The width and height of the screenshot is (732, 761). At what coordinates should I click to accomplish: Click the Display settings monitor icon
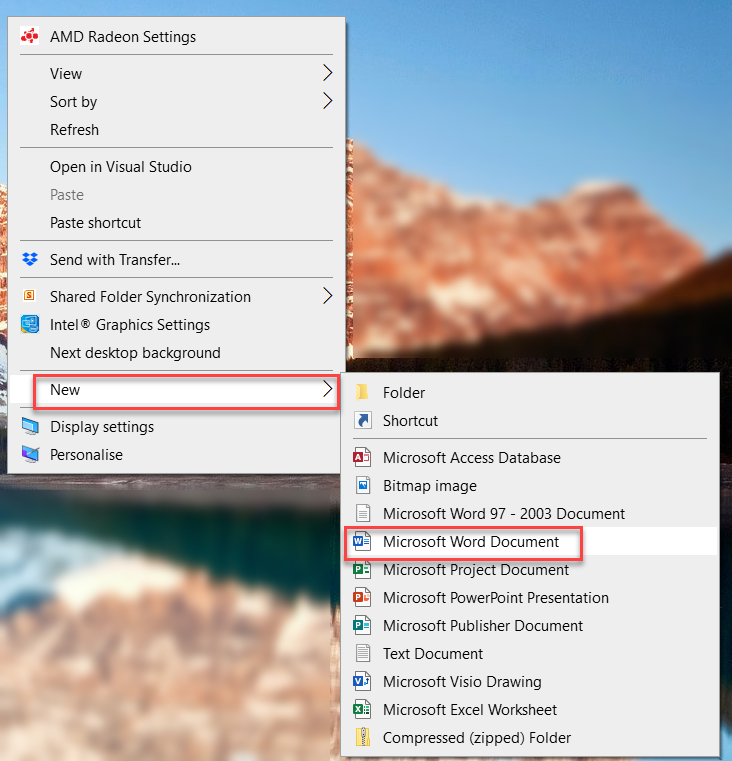(30, 427)
